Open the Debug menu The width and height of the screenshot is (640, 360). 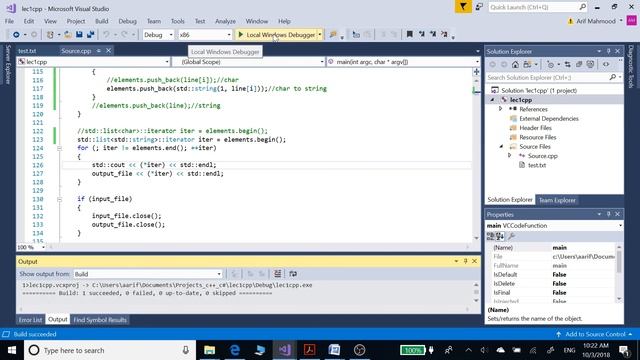127,21
